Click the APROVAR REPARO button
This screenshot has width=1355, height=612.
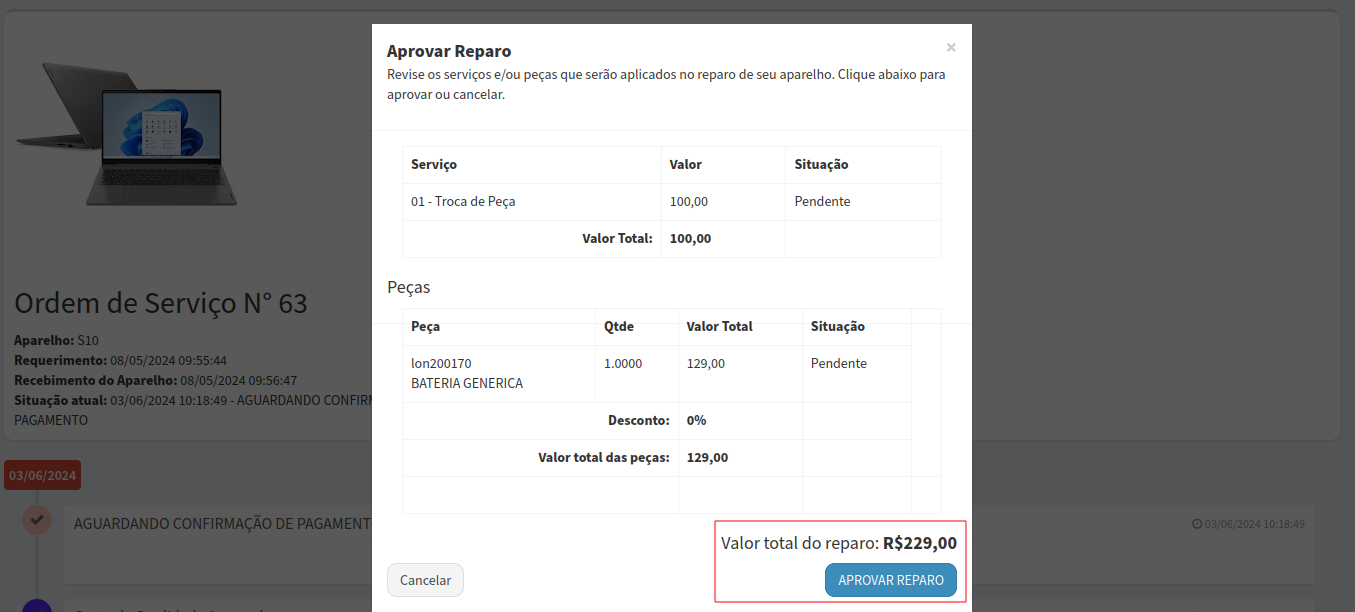[890, 580]
